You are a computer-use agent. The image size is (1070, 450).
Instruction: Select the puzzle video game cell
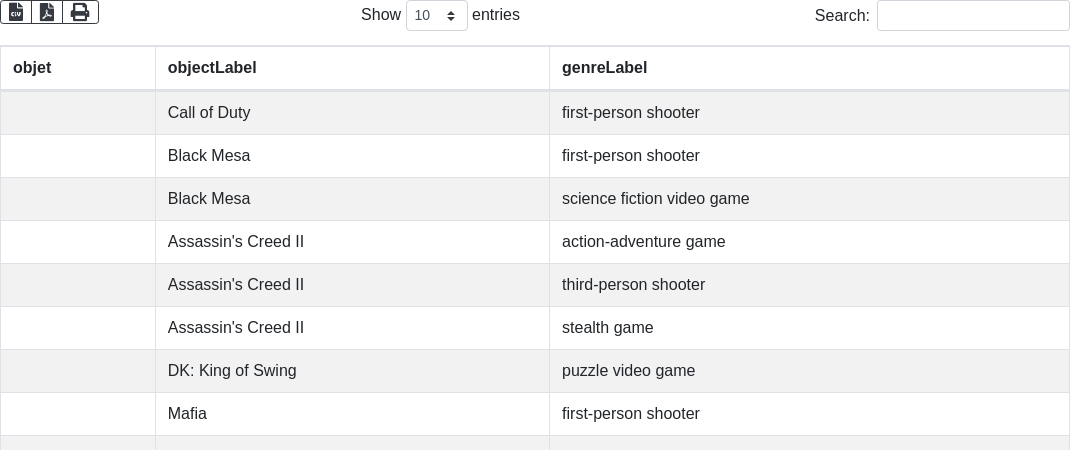tap(628, 371)
